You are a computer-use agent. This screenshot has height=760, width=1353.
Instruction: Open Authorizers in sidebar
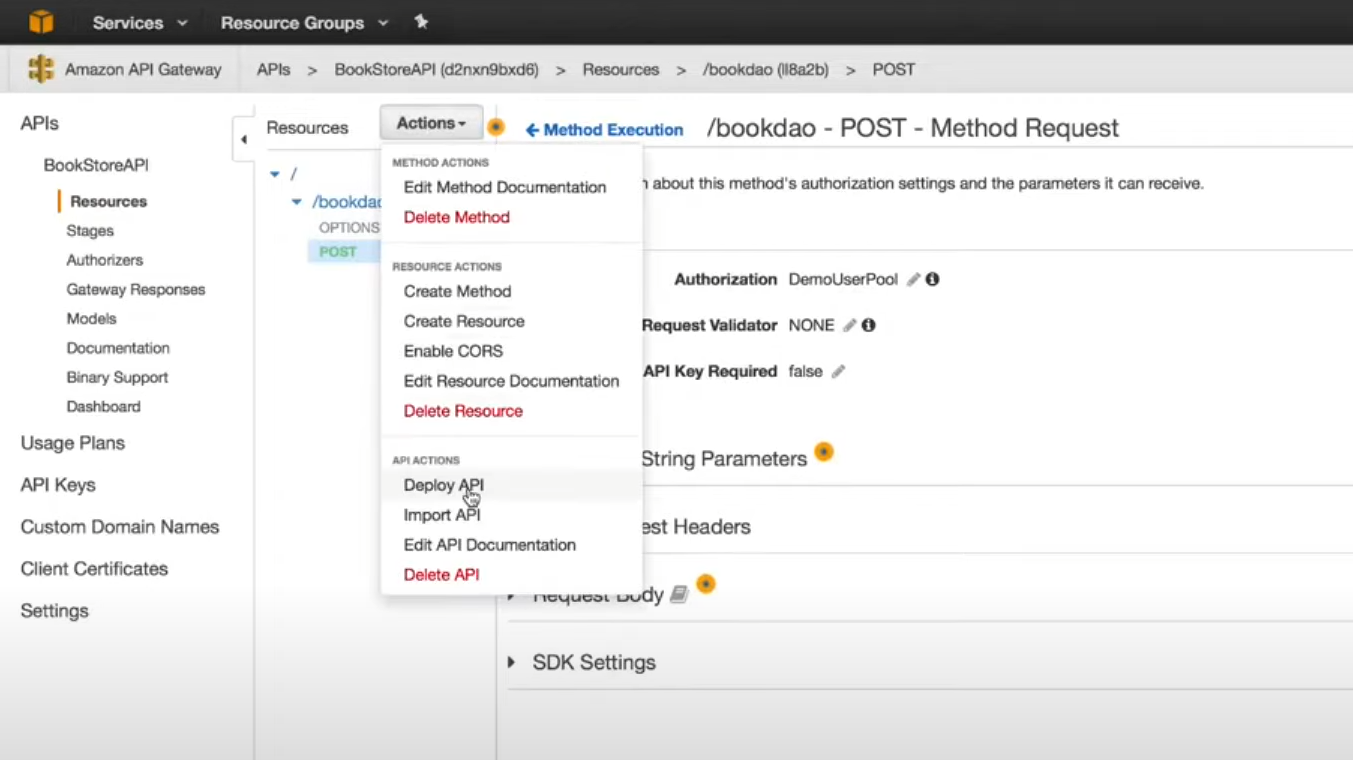click(x=105, y=260)
